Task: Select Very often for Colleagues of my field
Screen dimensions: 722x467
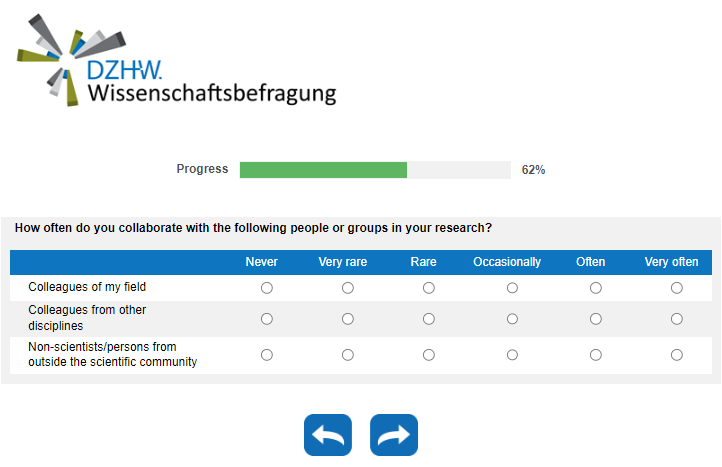Action: click(677, 288)
